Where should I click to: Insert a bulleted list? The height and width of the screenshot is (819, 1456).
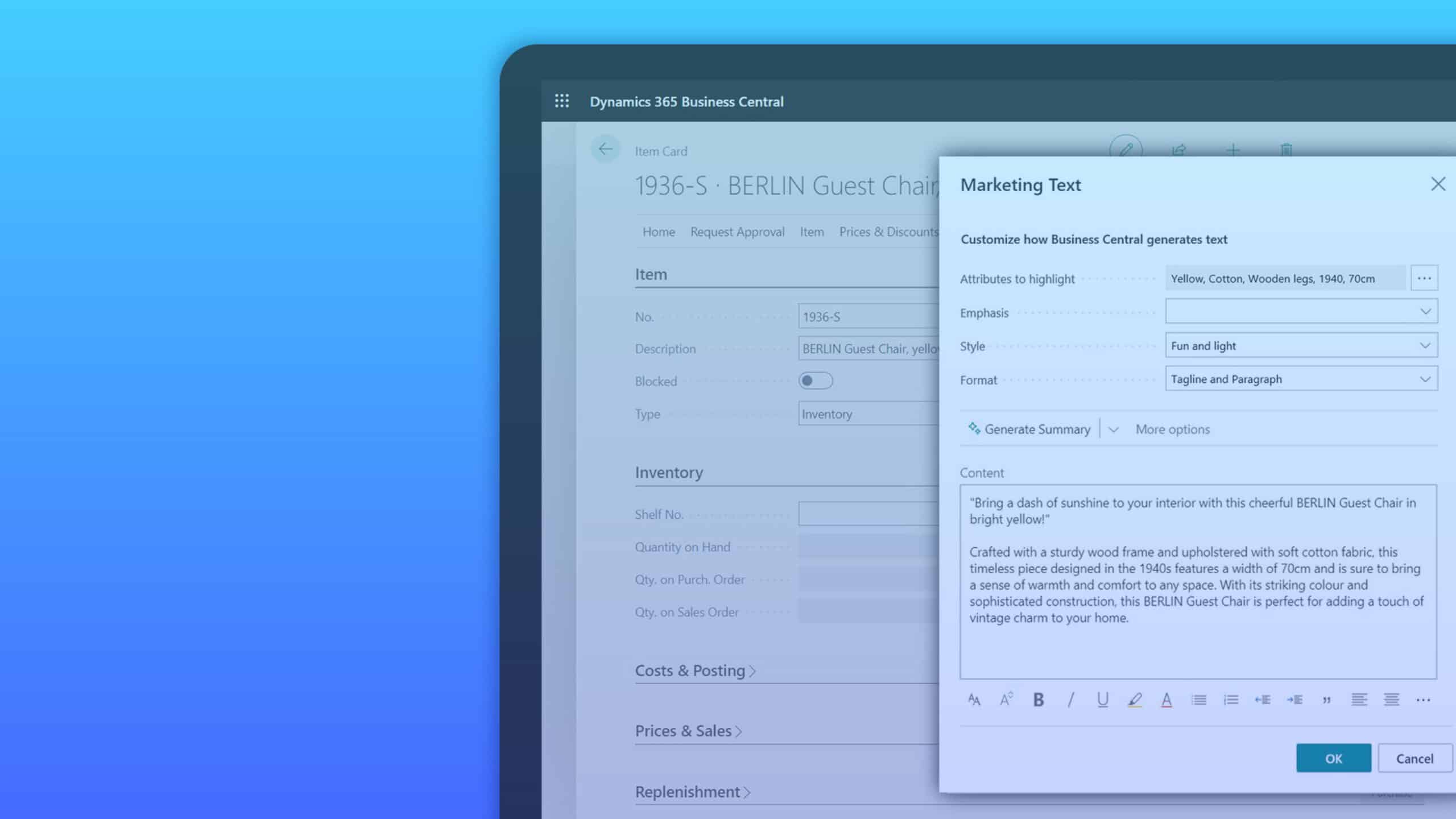[x=1199, y=700]
